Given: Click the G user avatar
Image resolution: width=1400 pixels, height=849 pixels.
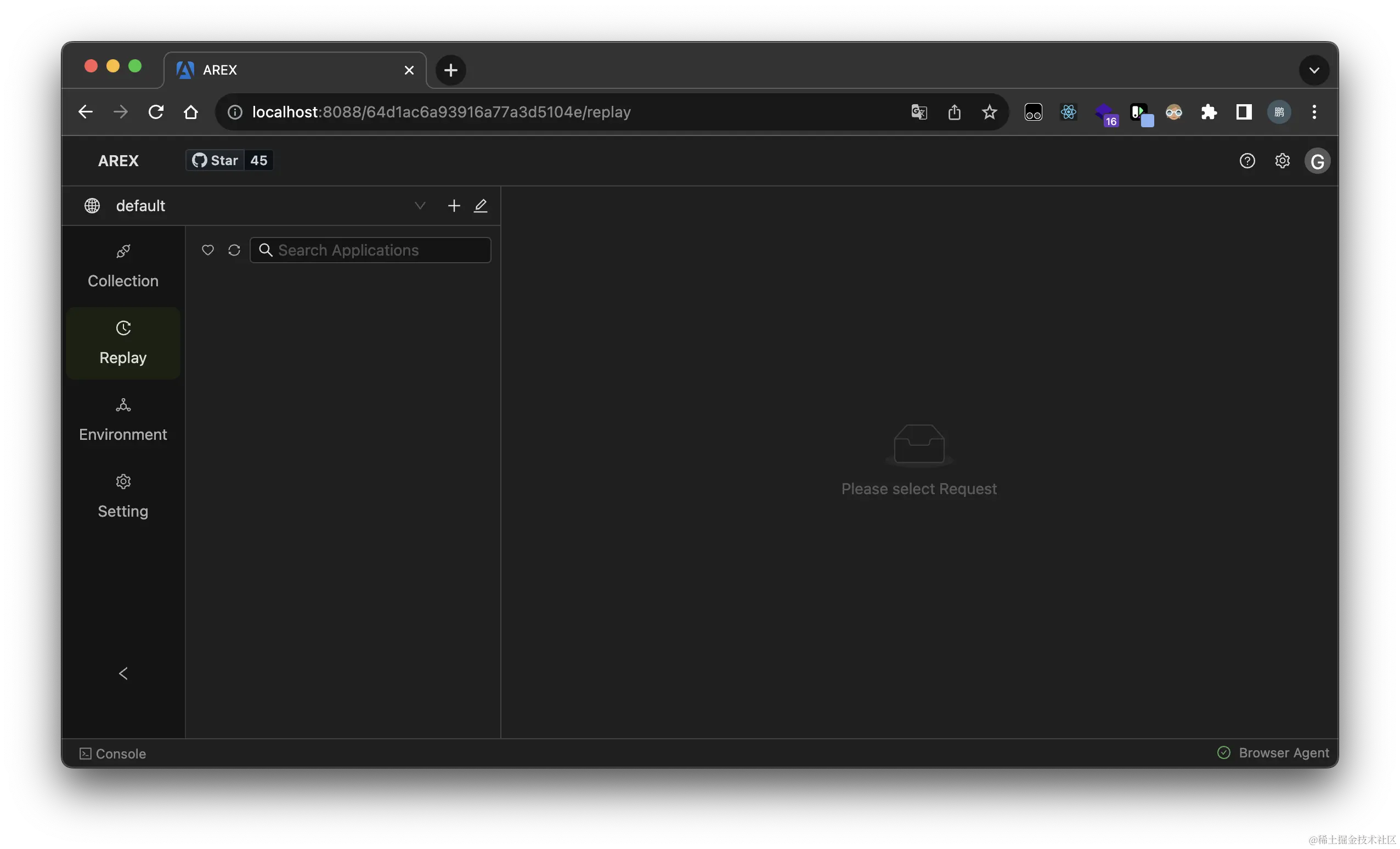Looking at the screenshot, I should point(1317,161).
